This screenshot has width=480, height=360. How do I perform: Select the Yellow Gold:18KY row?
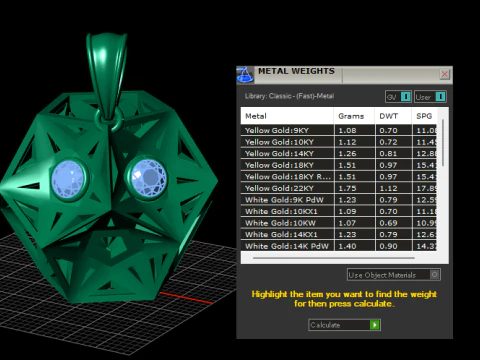339,165
